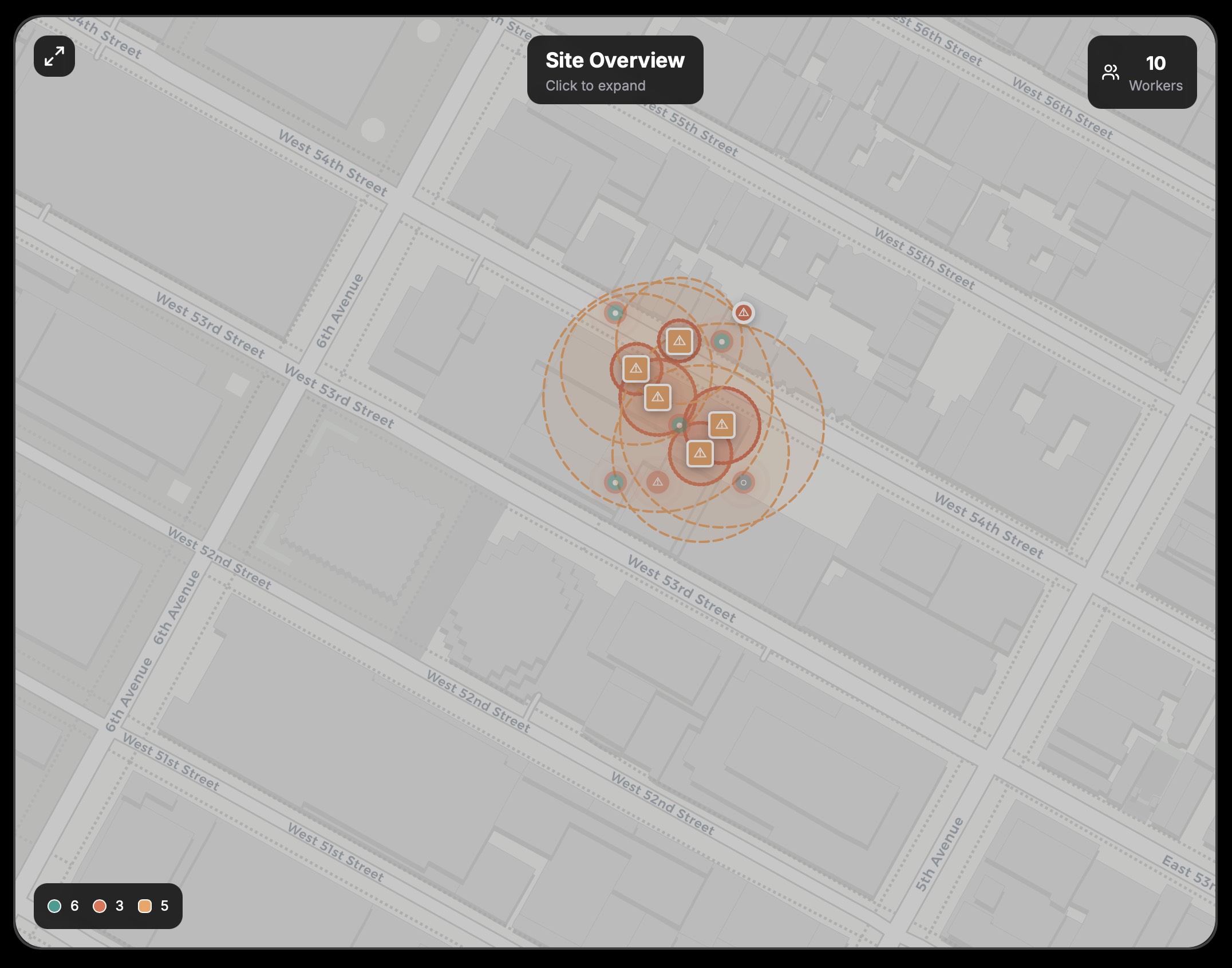Select the topmost orange hazard square marker

679,341
